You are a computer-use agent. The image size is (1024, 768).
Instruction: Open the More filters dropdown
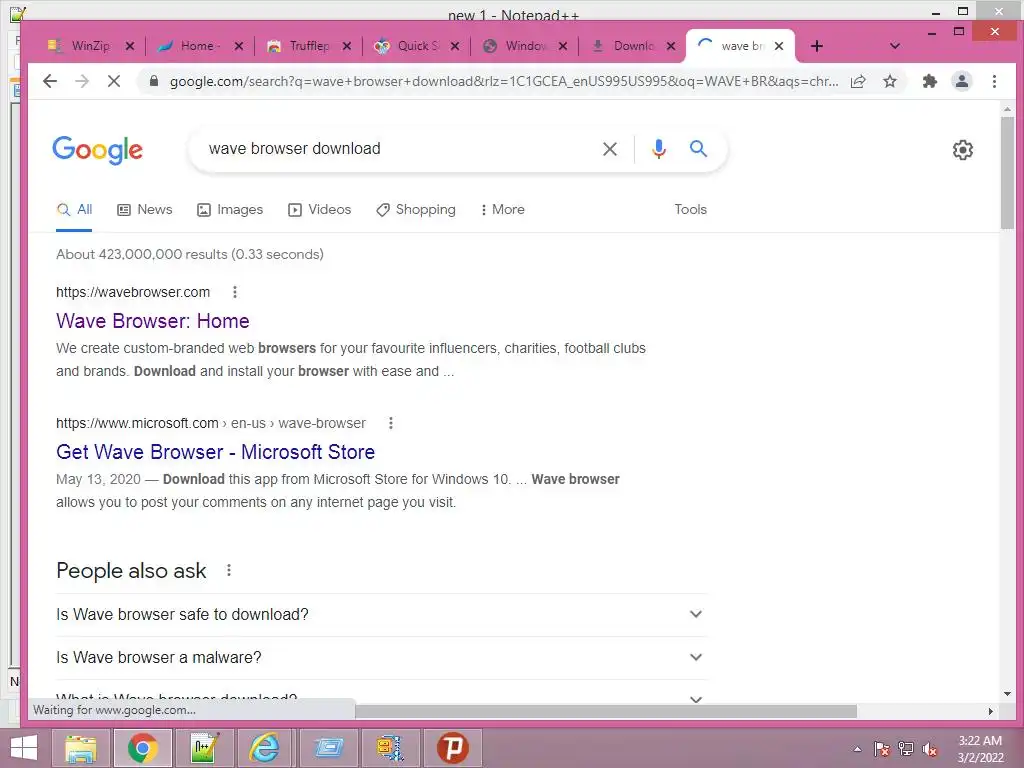502,210
